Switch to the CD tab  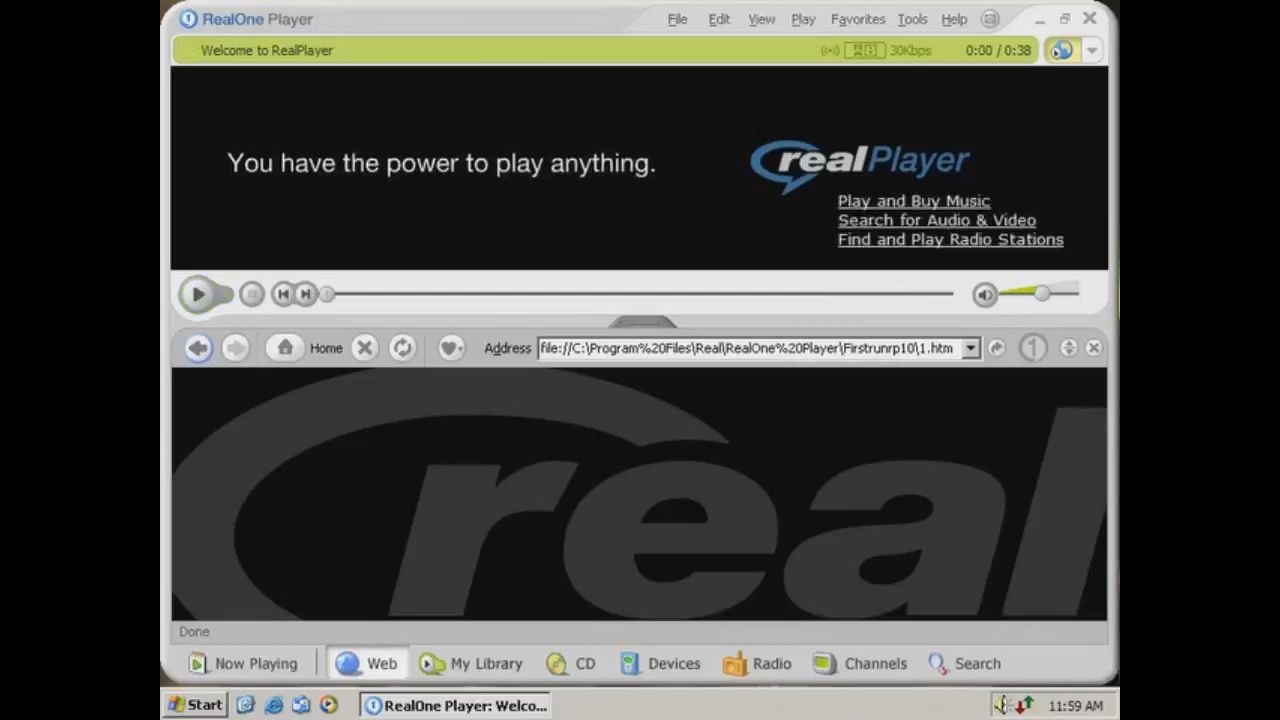(571, 663)
